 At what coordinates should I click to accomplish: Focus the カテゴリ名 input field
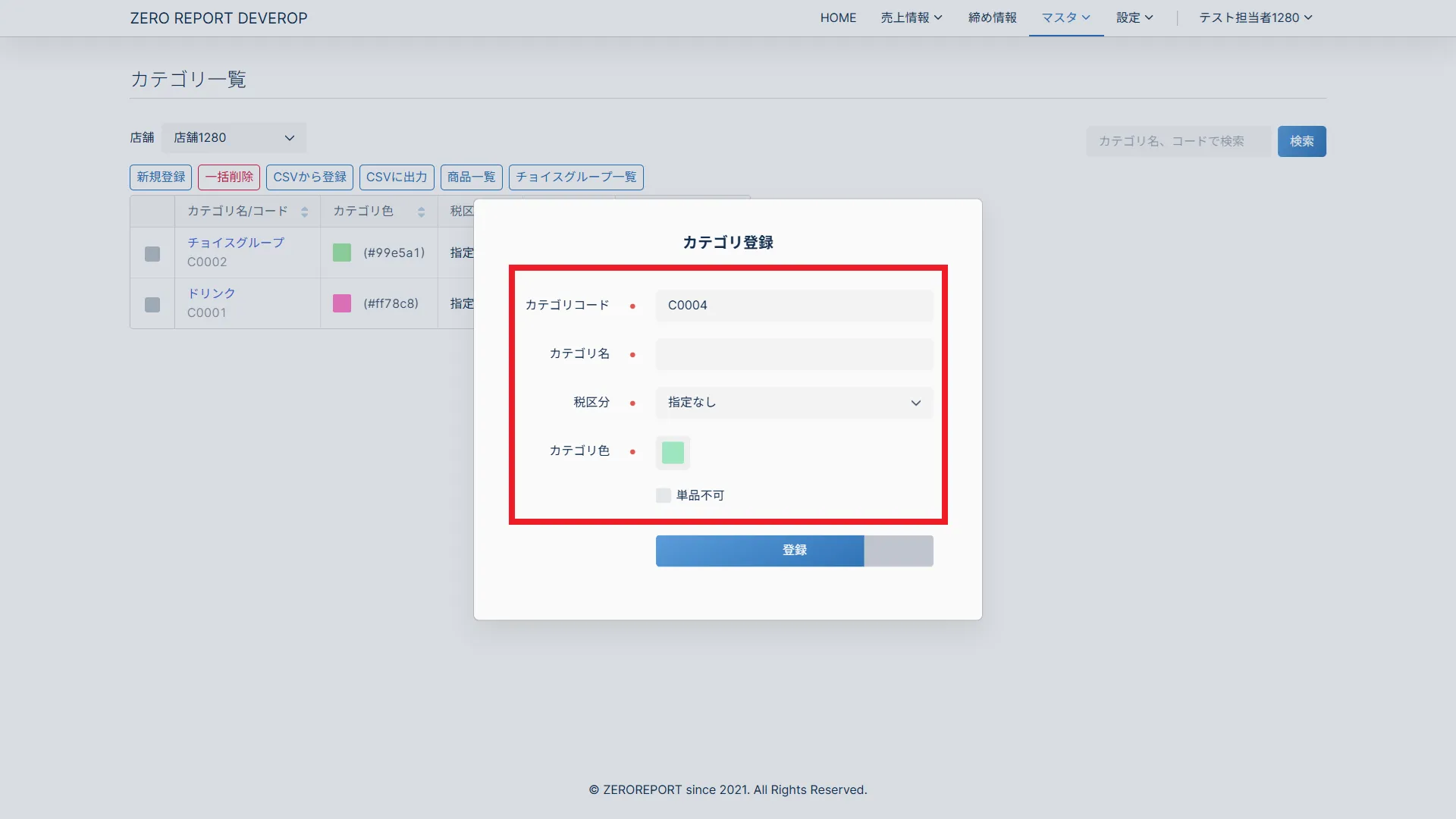coord(794,354)
